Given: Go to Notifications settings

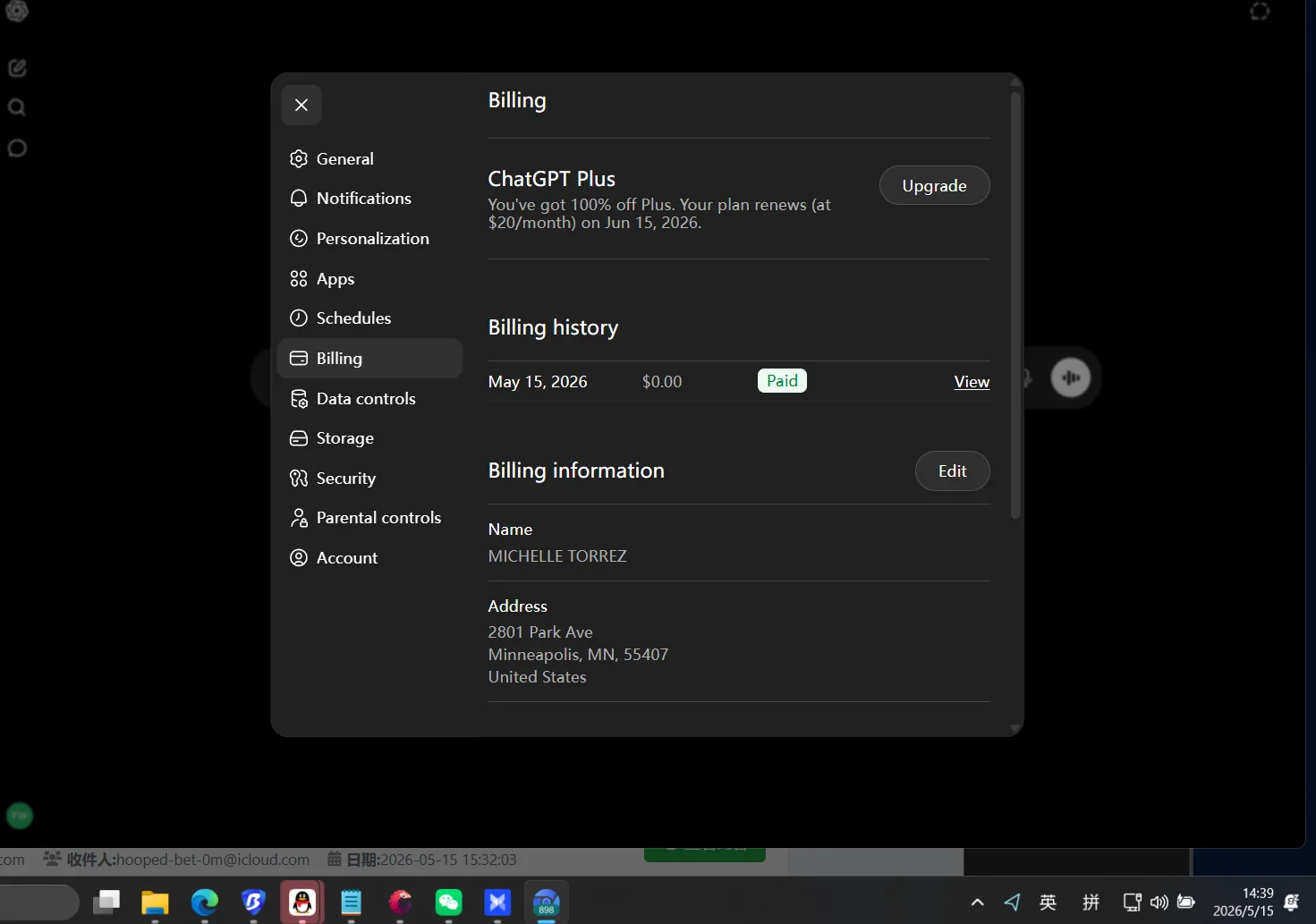Looking at the screenshot, I should [x=370, y=199].
